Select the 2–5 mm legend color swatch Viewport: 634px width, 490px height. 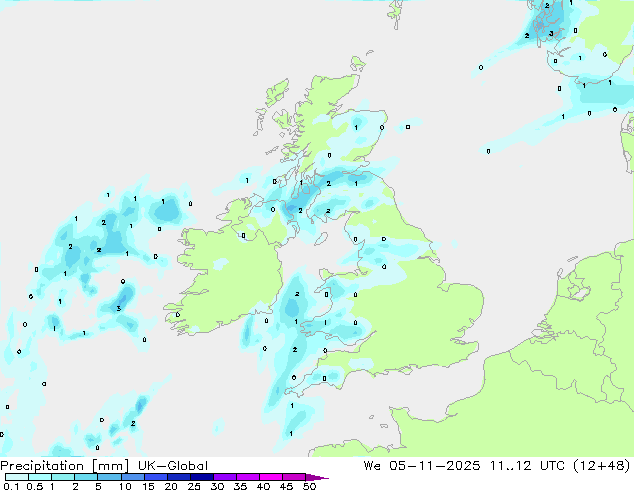86,477
